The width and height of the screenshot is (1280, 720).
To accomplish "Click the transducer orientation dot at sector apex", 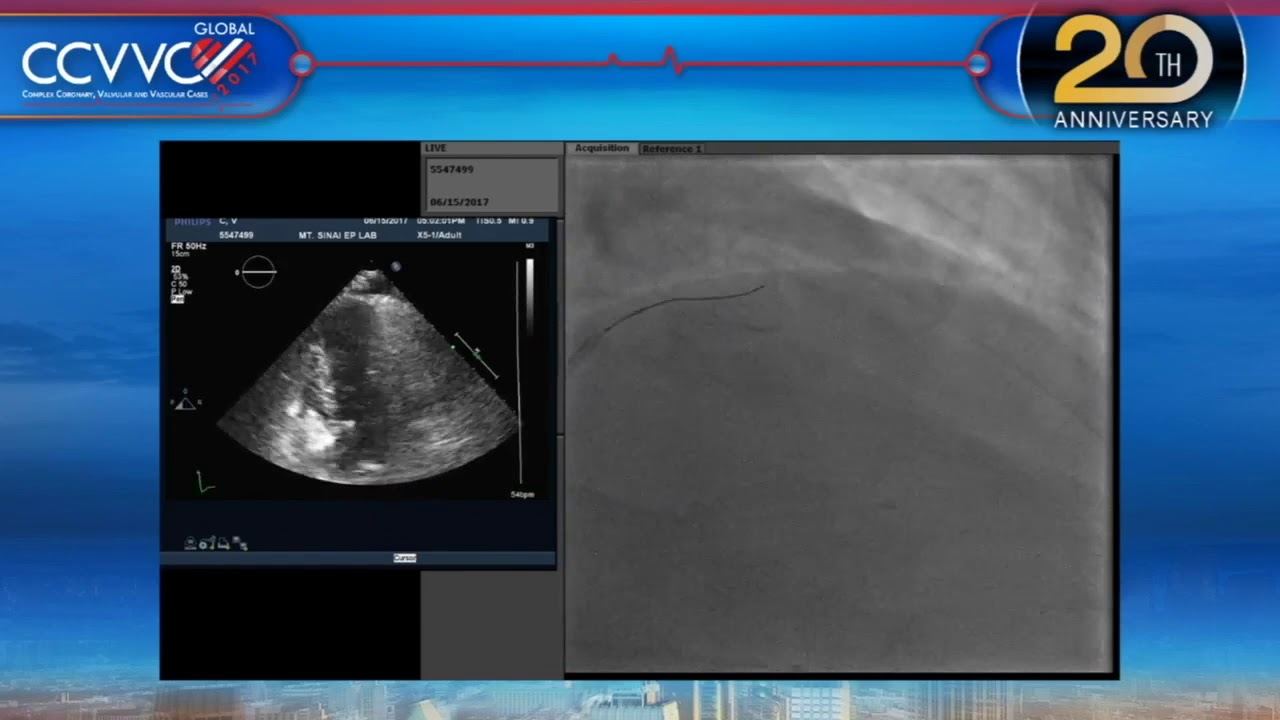I will tap(396, 266).
